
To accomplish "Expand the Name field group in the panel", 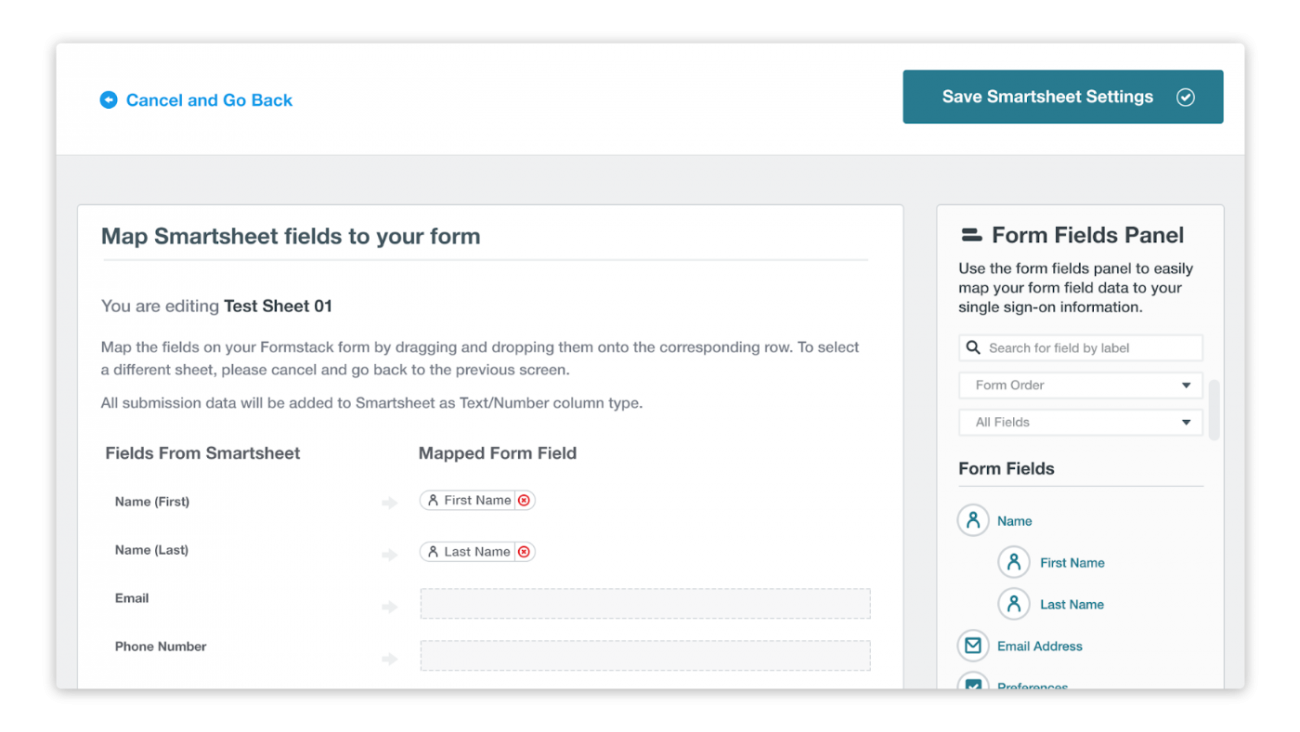I will point(1012,520).
